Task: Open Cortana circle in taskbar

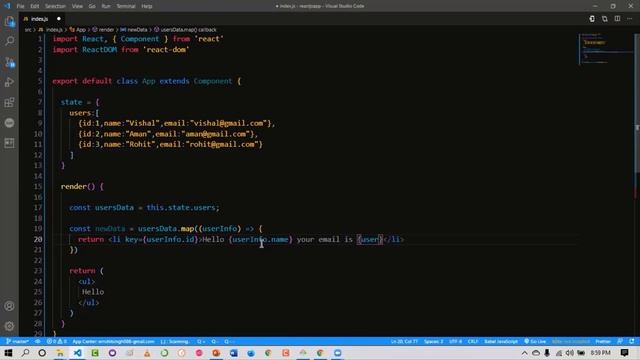Action: coord(42,353)
